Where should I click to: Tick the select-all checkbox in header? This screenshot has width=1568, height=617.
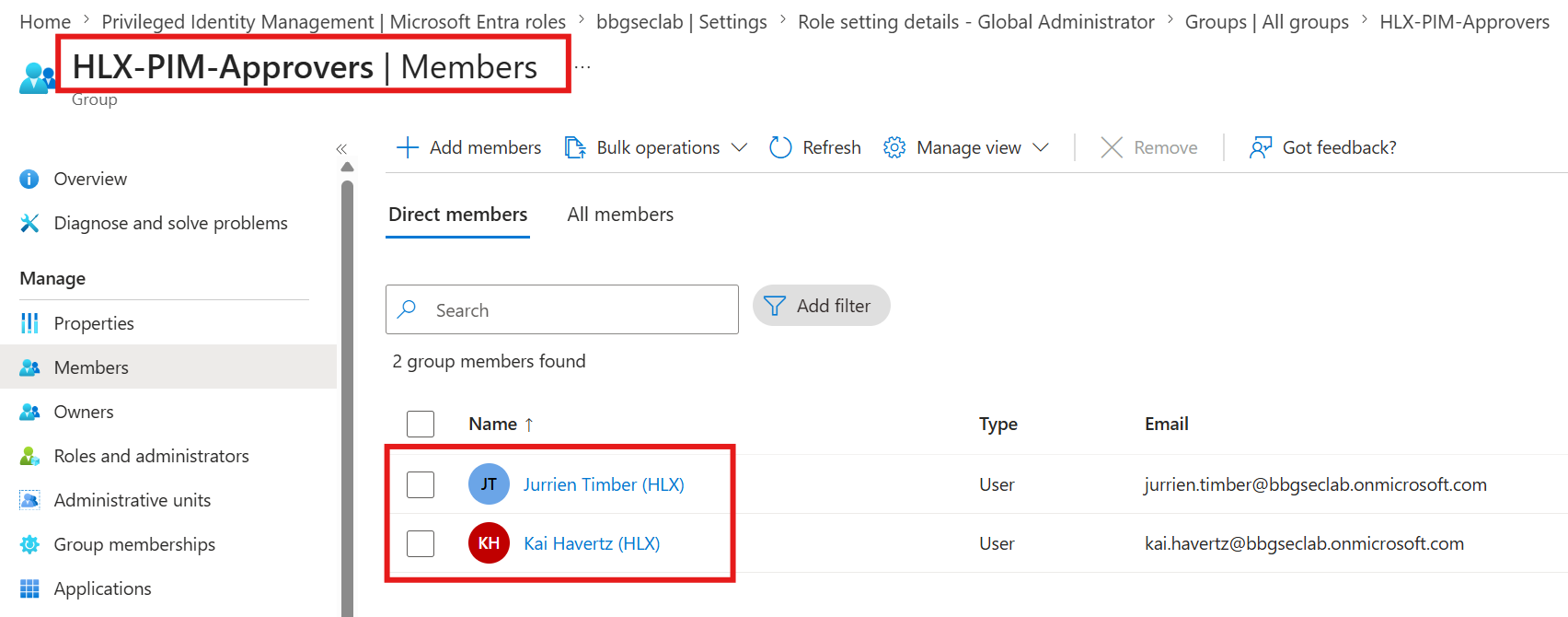click(x=421, y=424)
